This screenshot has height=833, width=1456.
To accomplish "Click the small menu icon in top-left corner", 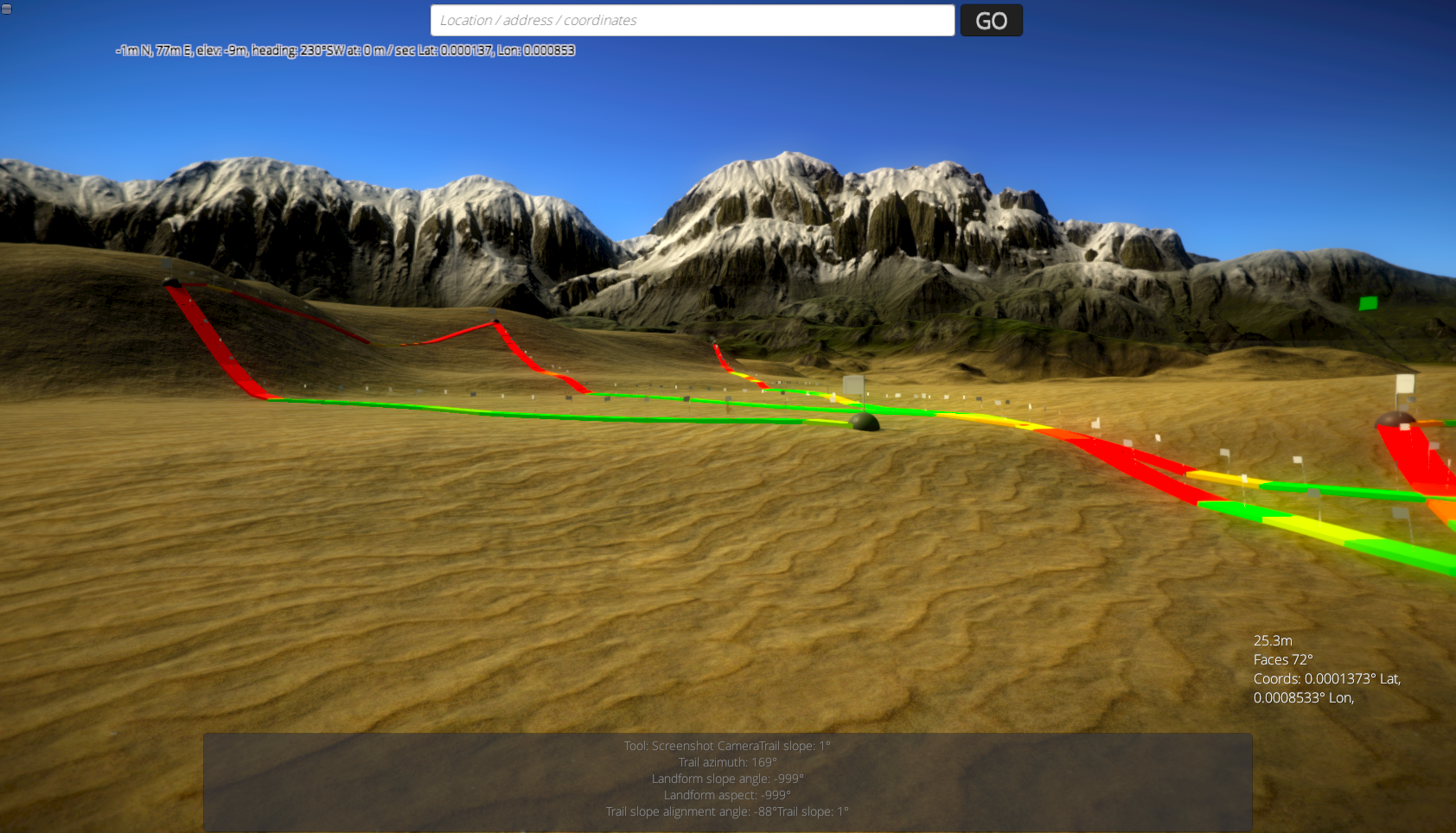I will coord(6,9).
